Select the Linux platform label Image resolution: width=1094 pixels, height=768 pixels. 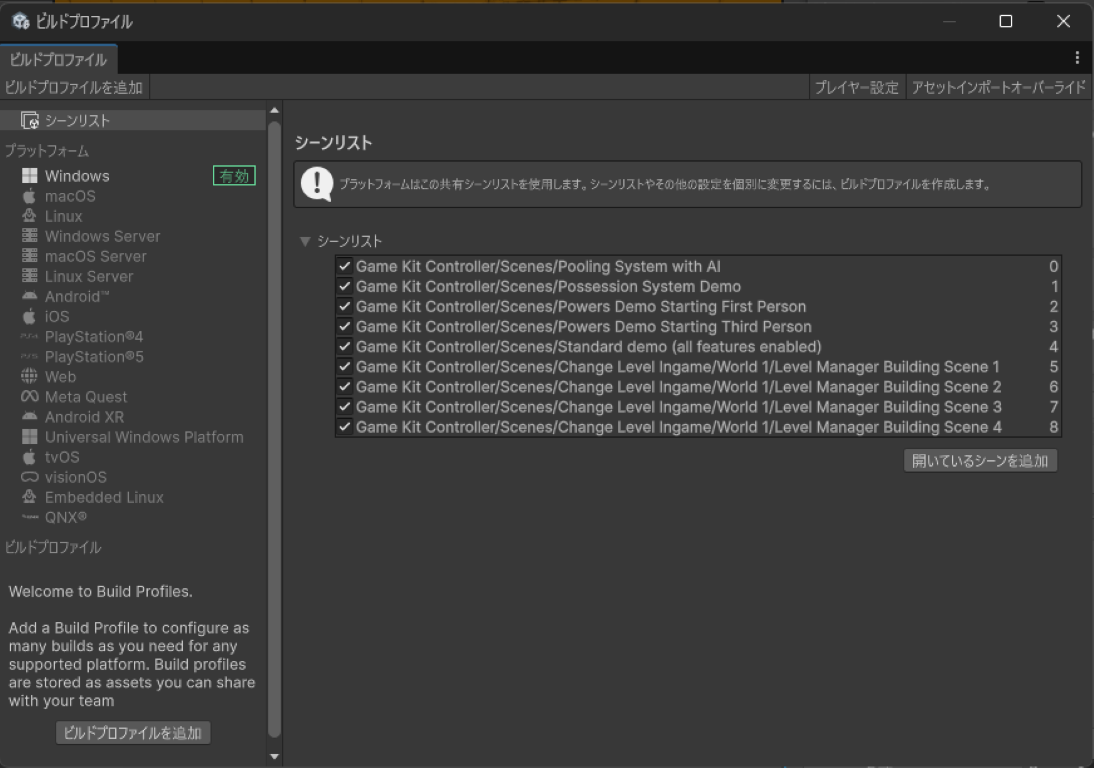tap(63, 216)
